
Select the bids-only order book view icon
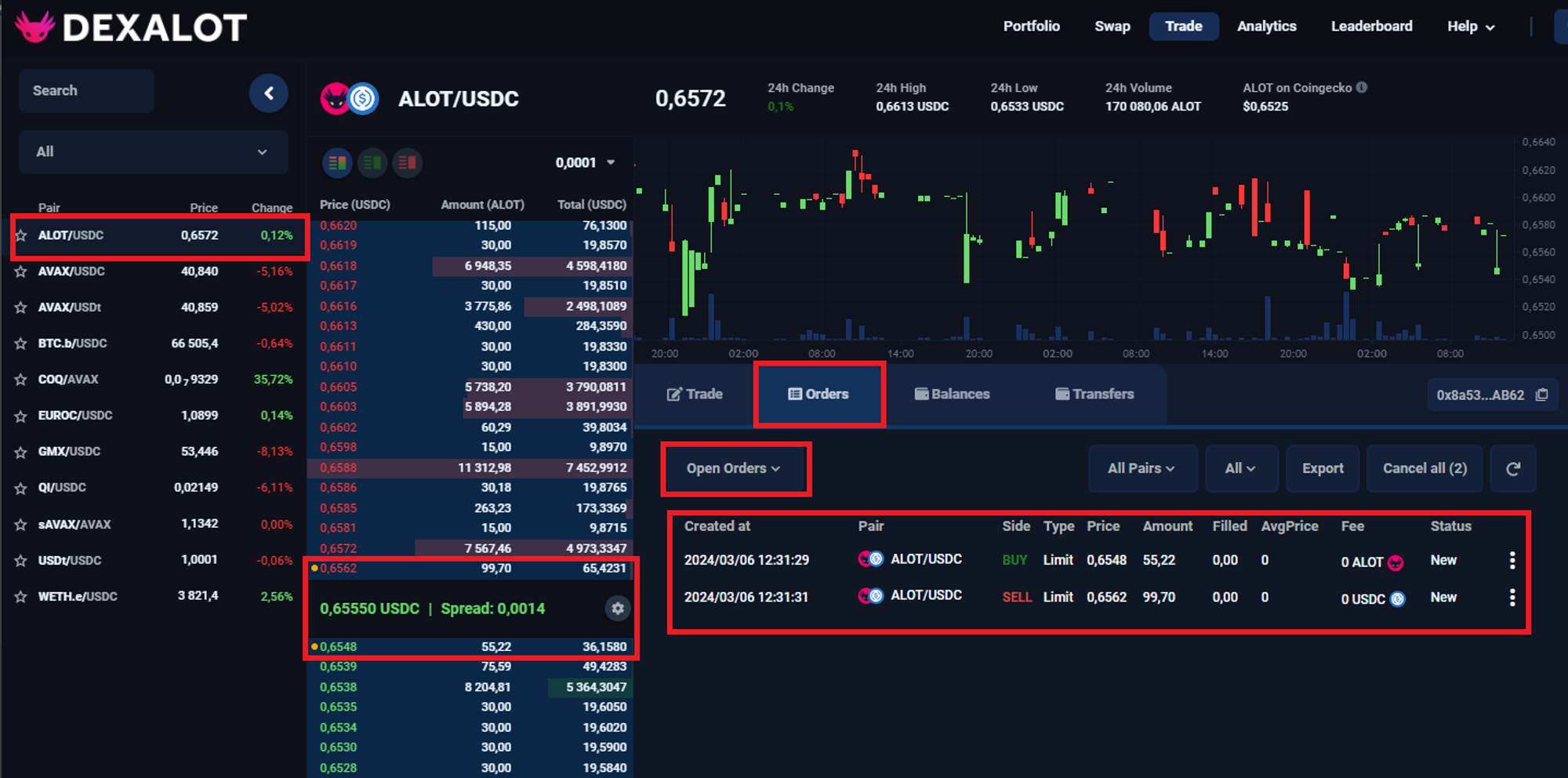pyautogui.click(x=372, y=163)
